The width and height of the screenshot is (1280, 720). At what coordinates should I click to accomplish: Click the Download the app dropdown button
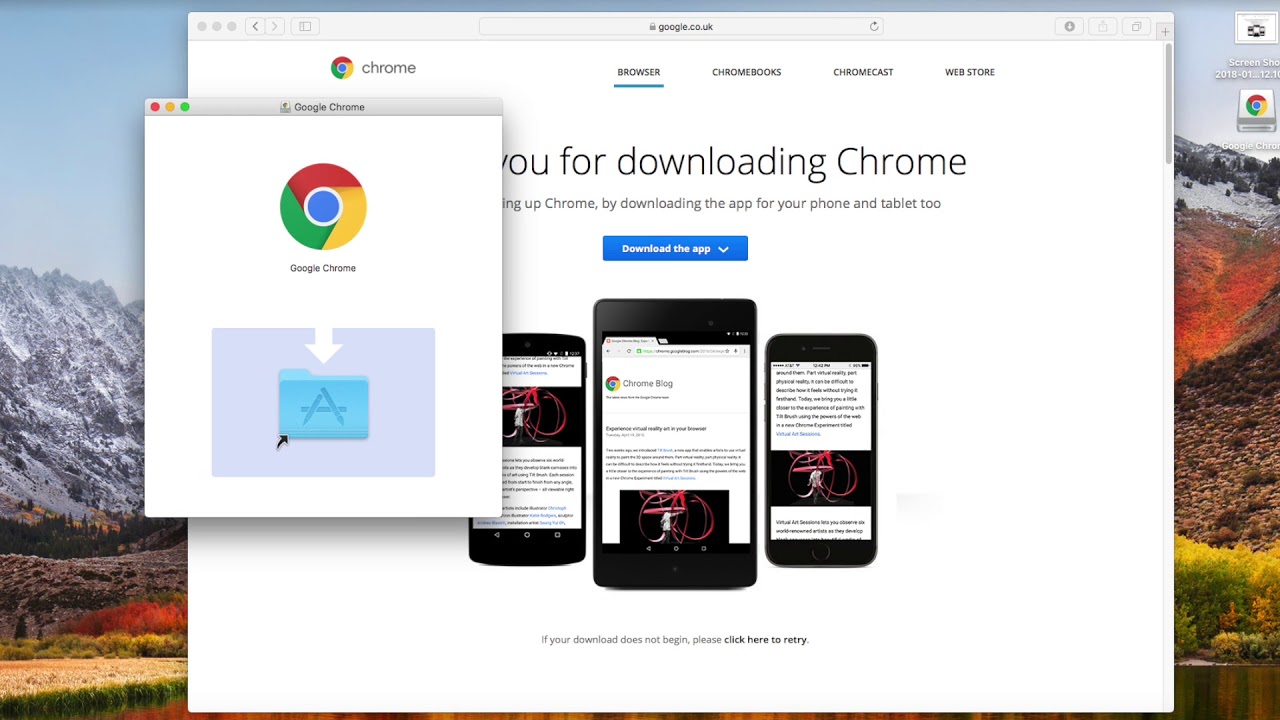(675, 248)
